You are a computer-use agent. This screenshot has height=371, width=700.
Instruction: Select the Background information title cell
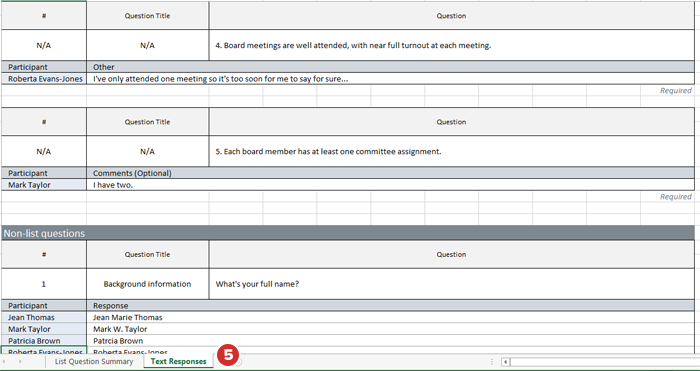(148, 284)
